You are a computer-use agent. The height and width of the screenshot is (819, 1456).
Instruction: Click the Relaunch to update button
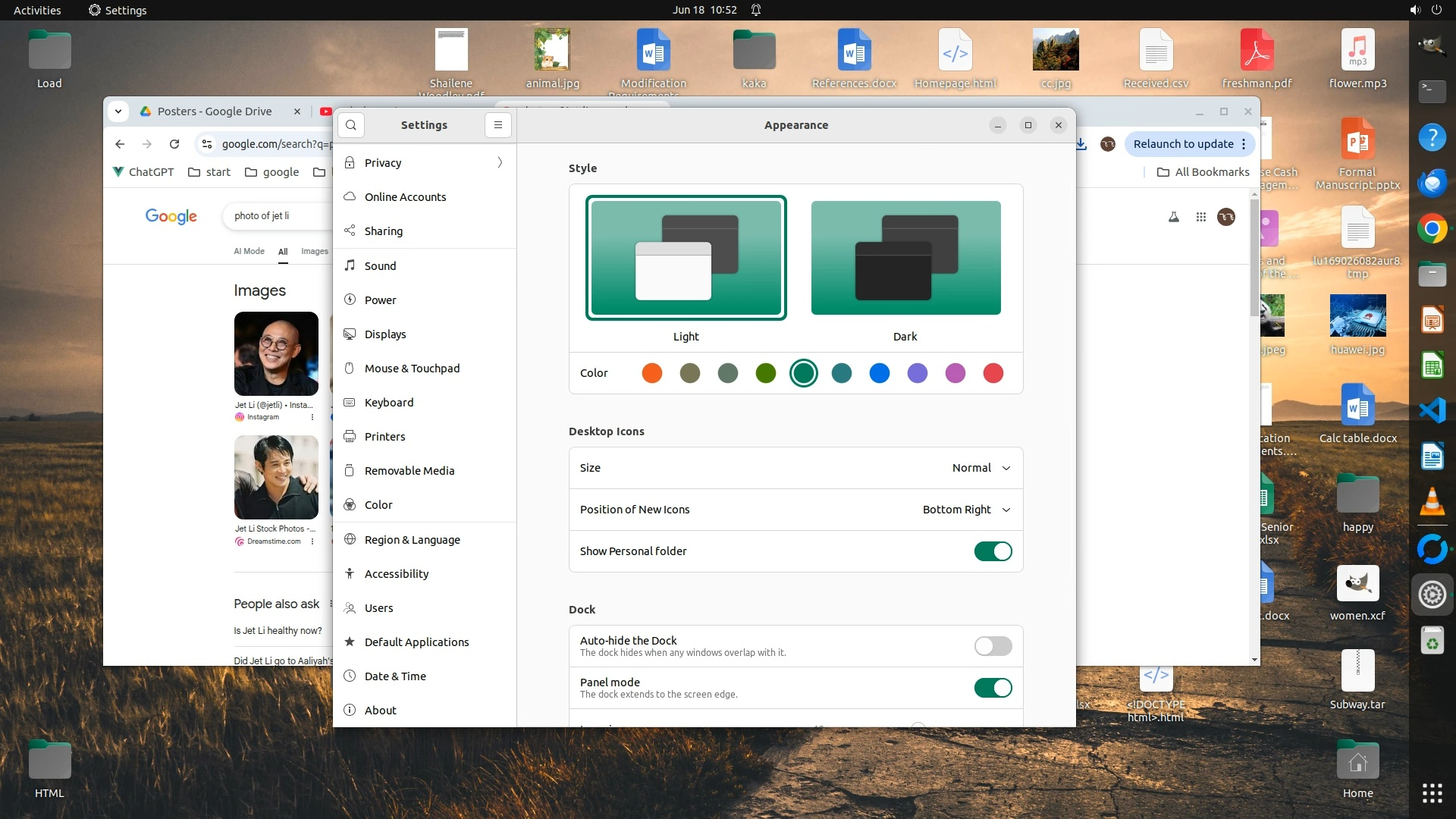[1183, 144]
